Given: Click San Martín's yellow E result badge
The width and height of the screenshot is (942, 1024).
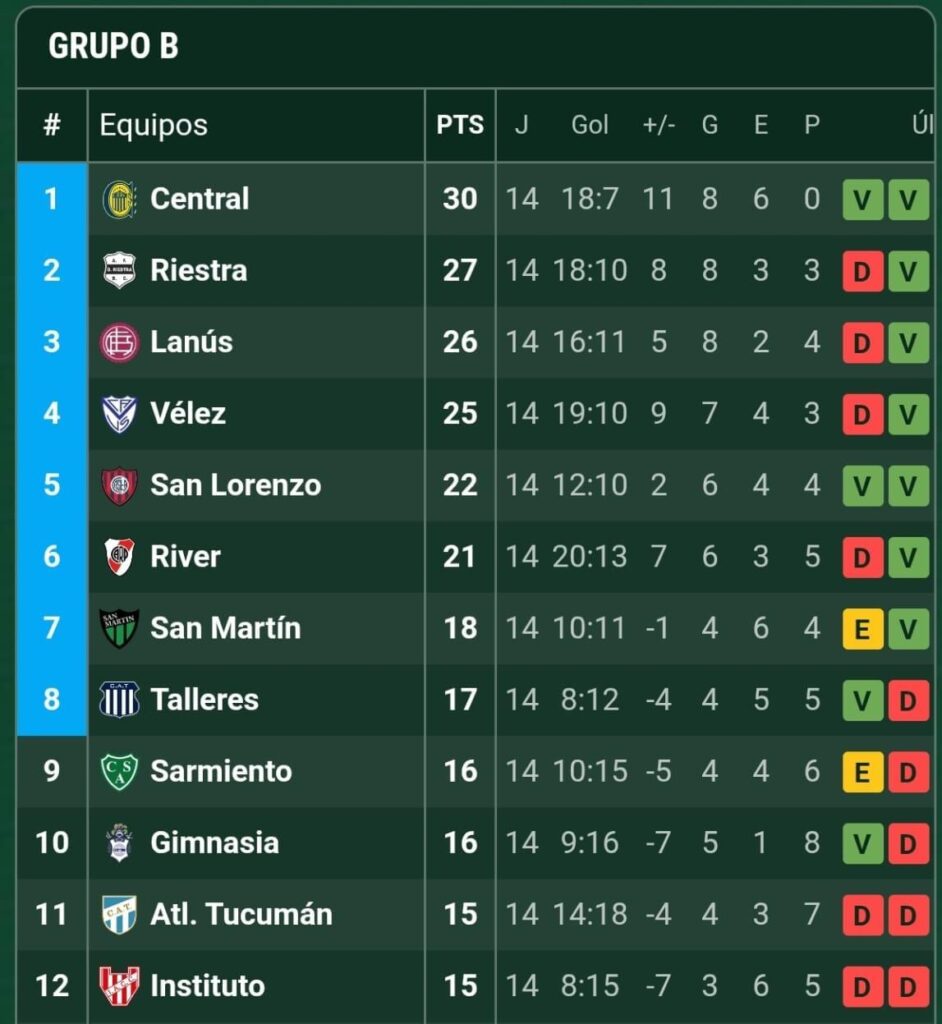Looking at the screenshot, I should [863, 629].
